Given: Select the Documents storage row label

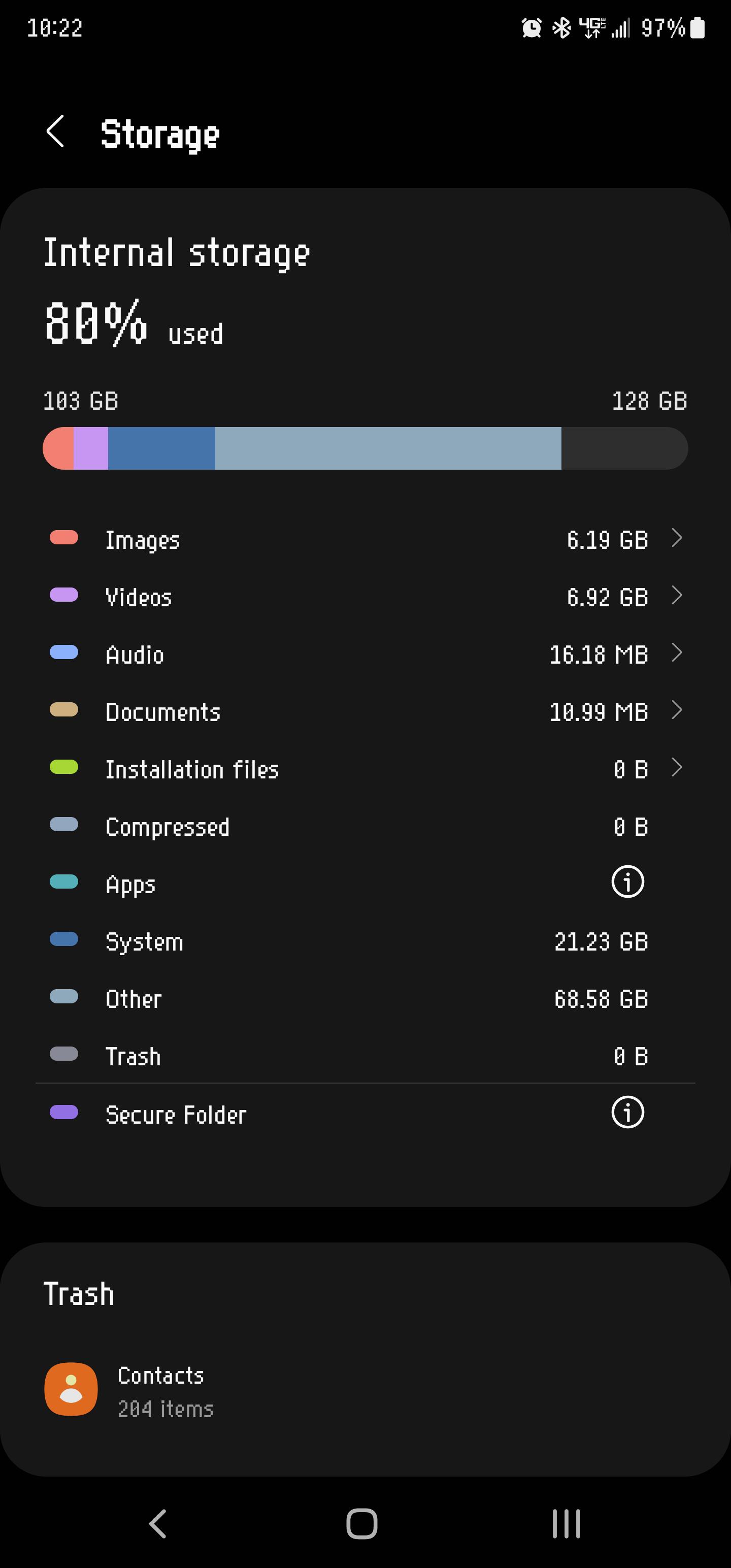Looking at the screenshot, I should coord(162,712).
